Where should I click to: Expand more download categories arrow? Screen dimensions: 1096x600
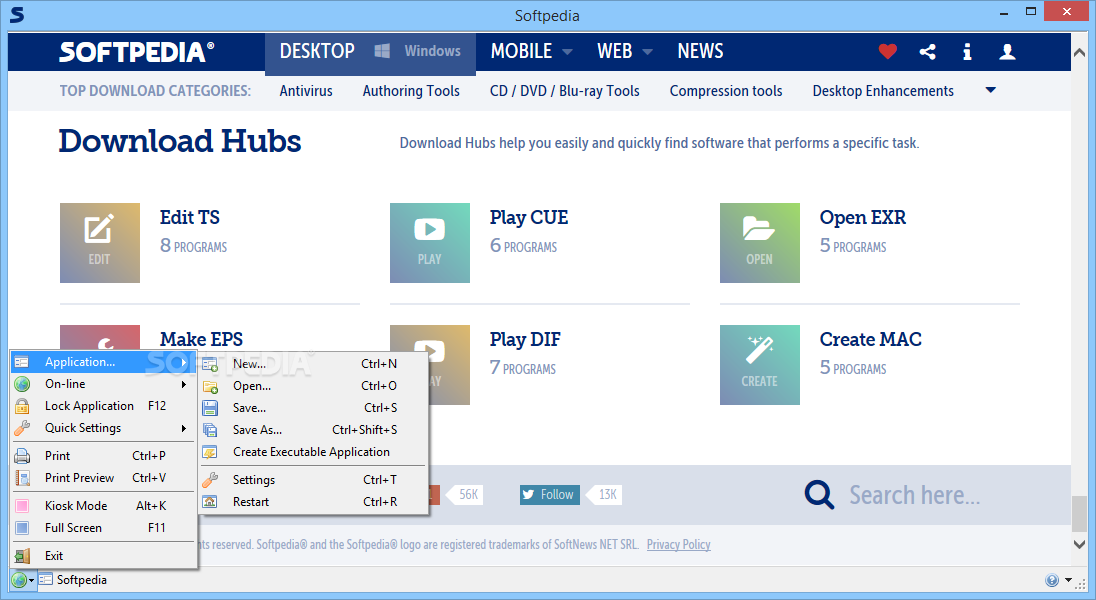[990, 90]
